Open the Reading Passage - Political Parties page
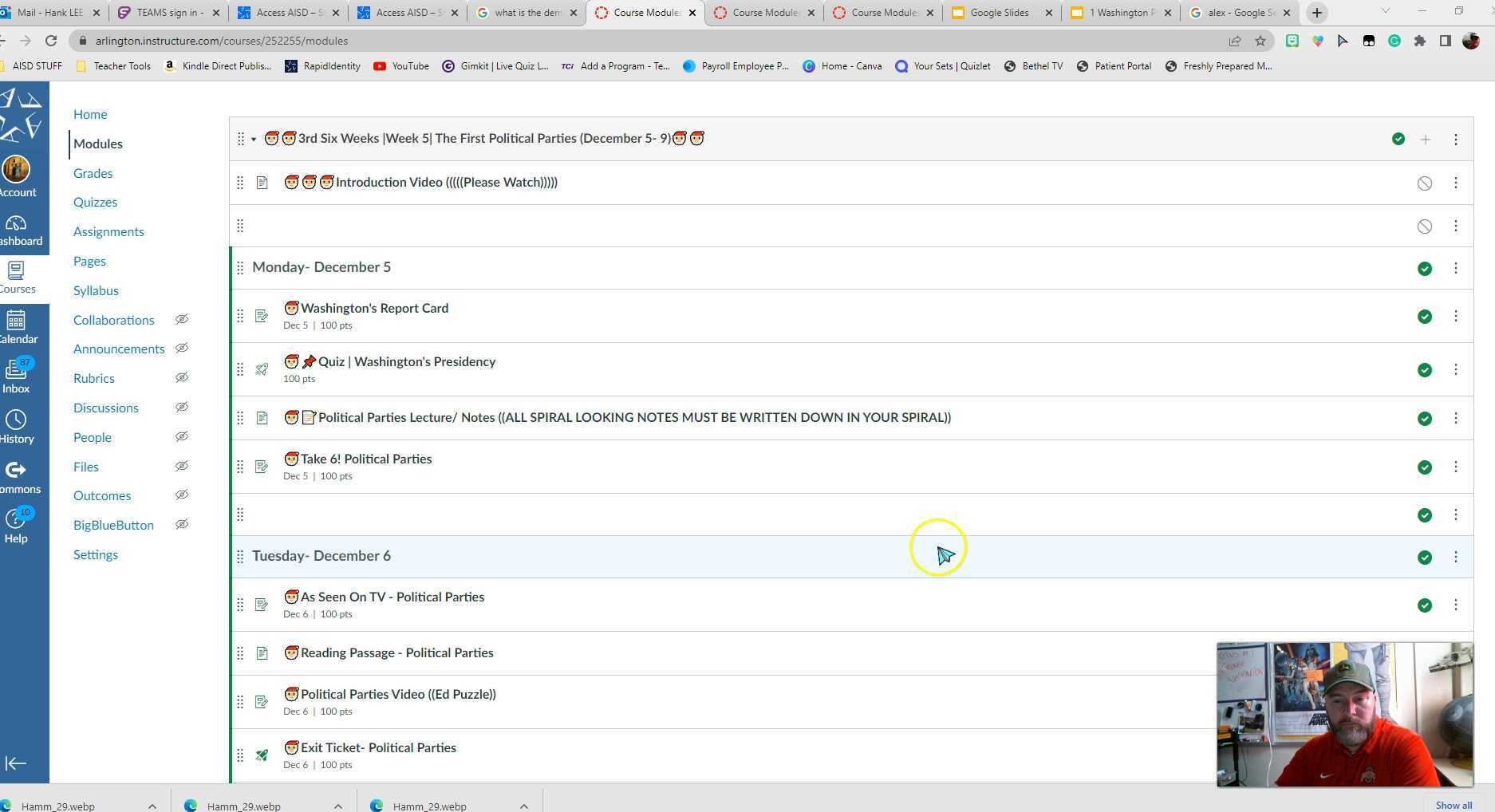The height and width of the screenshot is (812, 1495). (x=396, y=652)
